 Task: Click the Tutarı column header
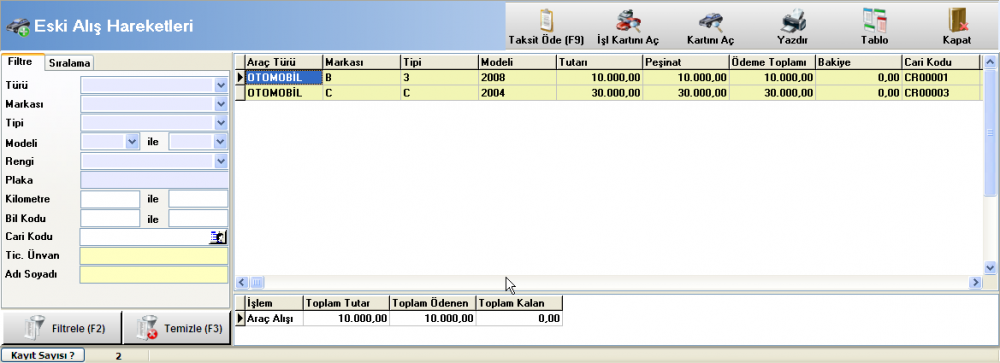(x=599, y=62)
